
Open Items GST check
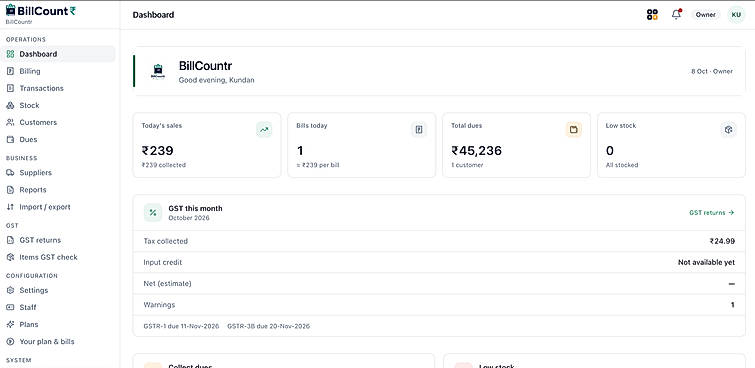(59, 257)
